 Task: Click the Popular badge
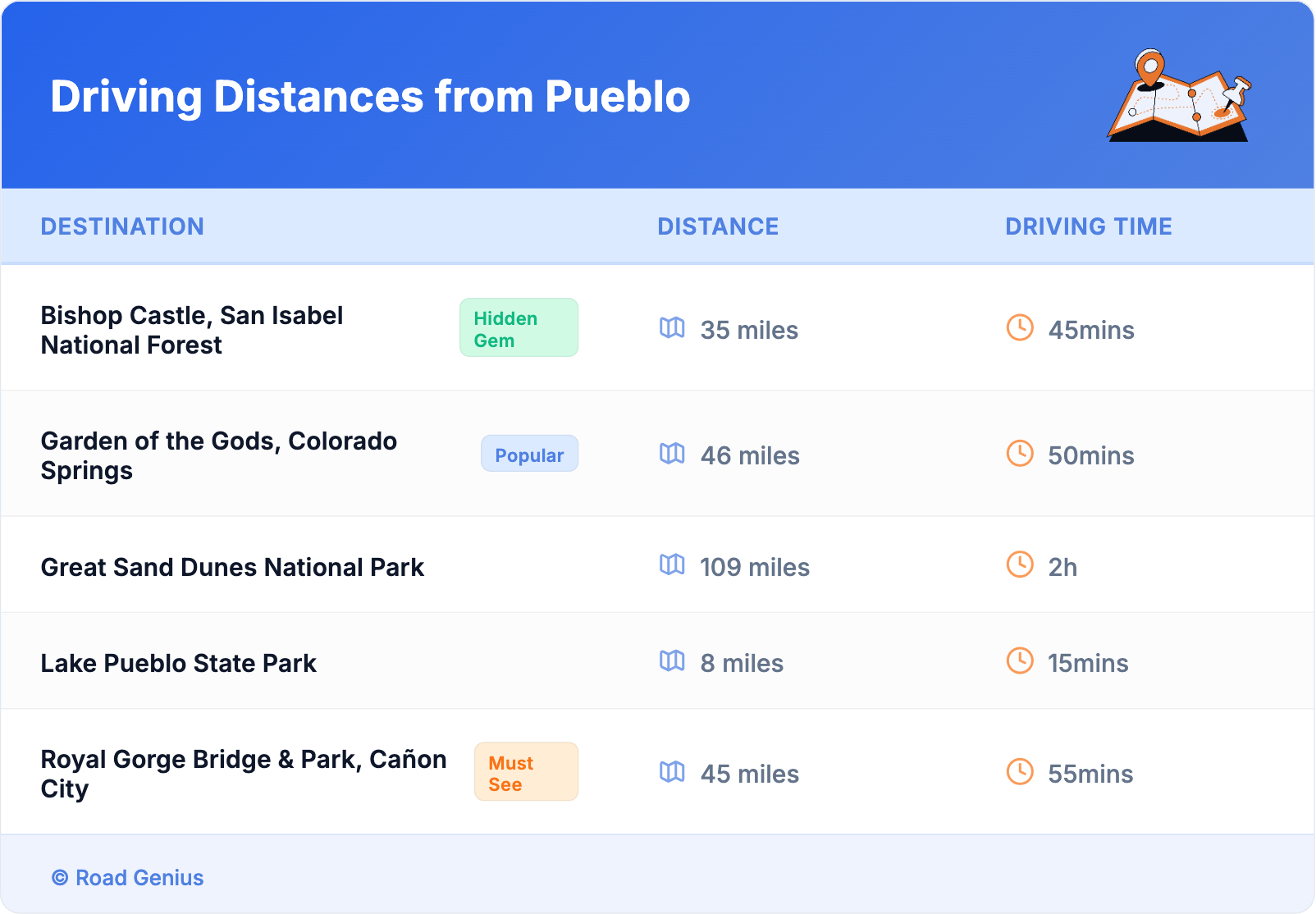click(x=529, y=455)
